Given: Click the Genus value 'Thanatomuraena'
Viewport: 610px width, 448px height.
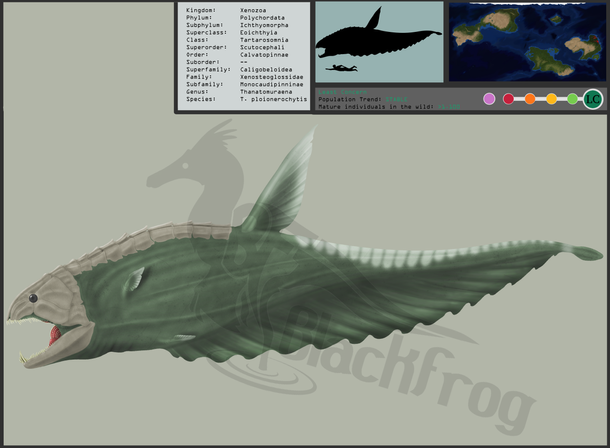Looking at the screenshot, I should coord(266,91).
